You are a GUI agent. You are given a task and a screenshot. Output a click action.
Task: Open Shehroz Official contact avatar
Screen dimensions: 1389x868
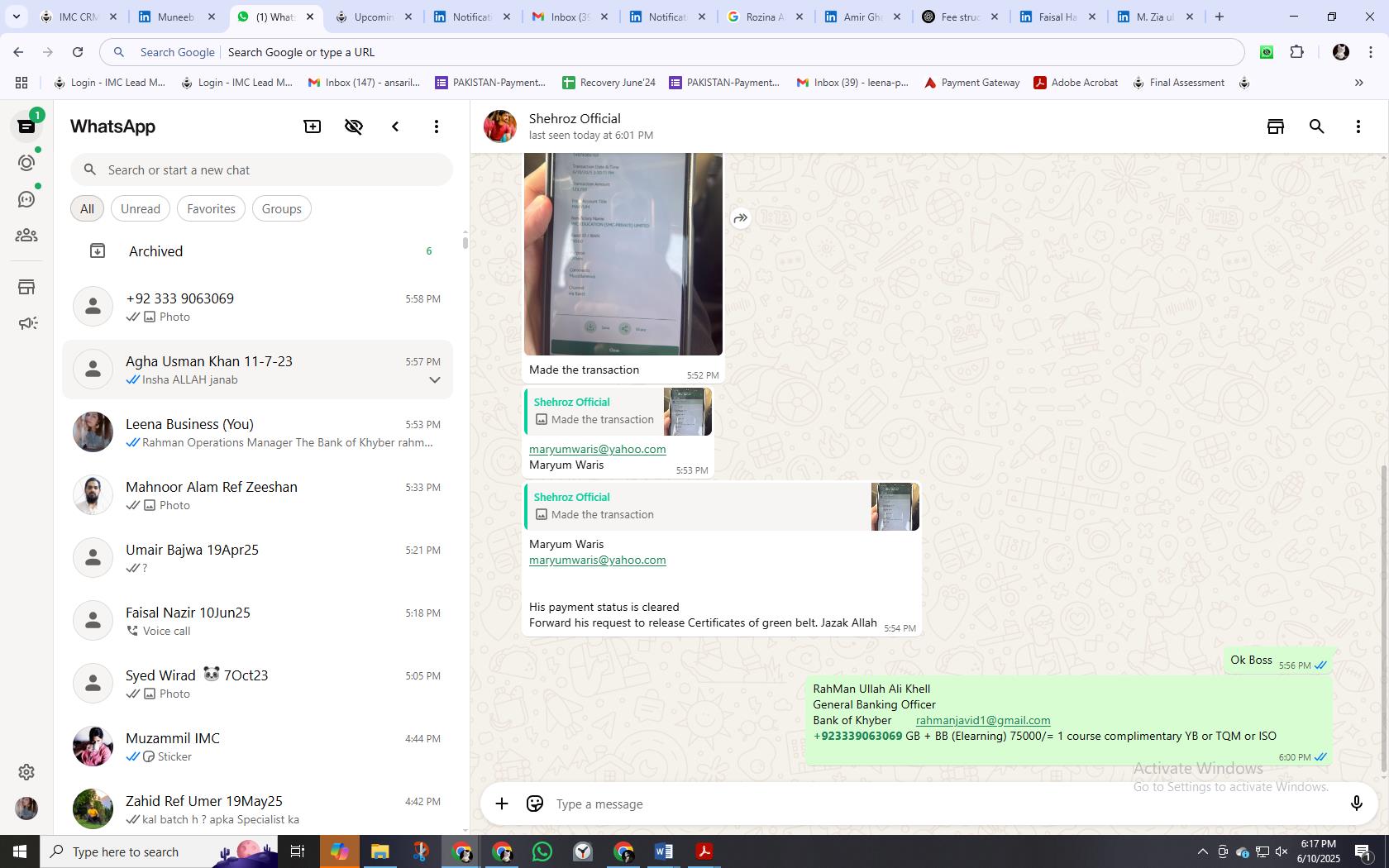(x=500, y=126)
